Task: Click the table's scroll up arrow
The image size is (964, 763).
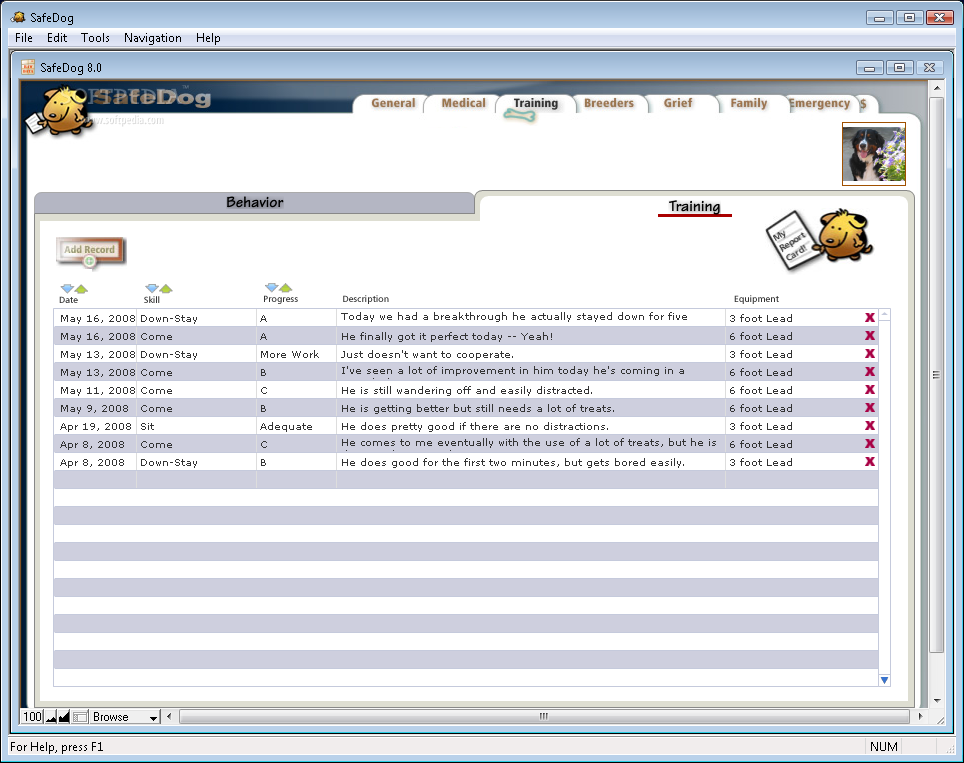Action: click(884, 315)
